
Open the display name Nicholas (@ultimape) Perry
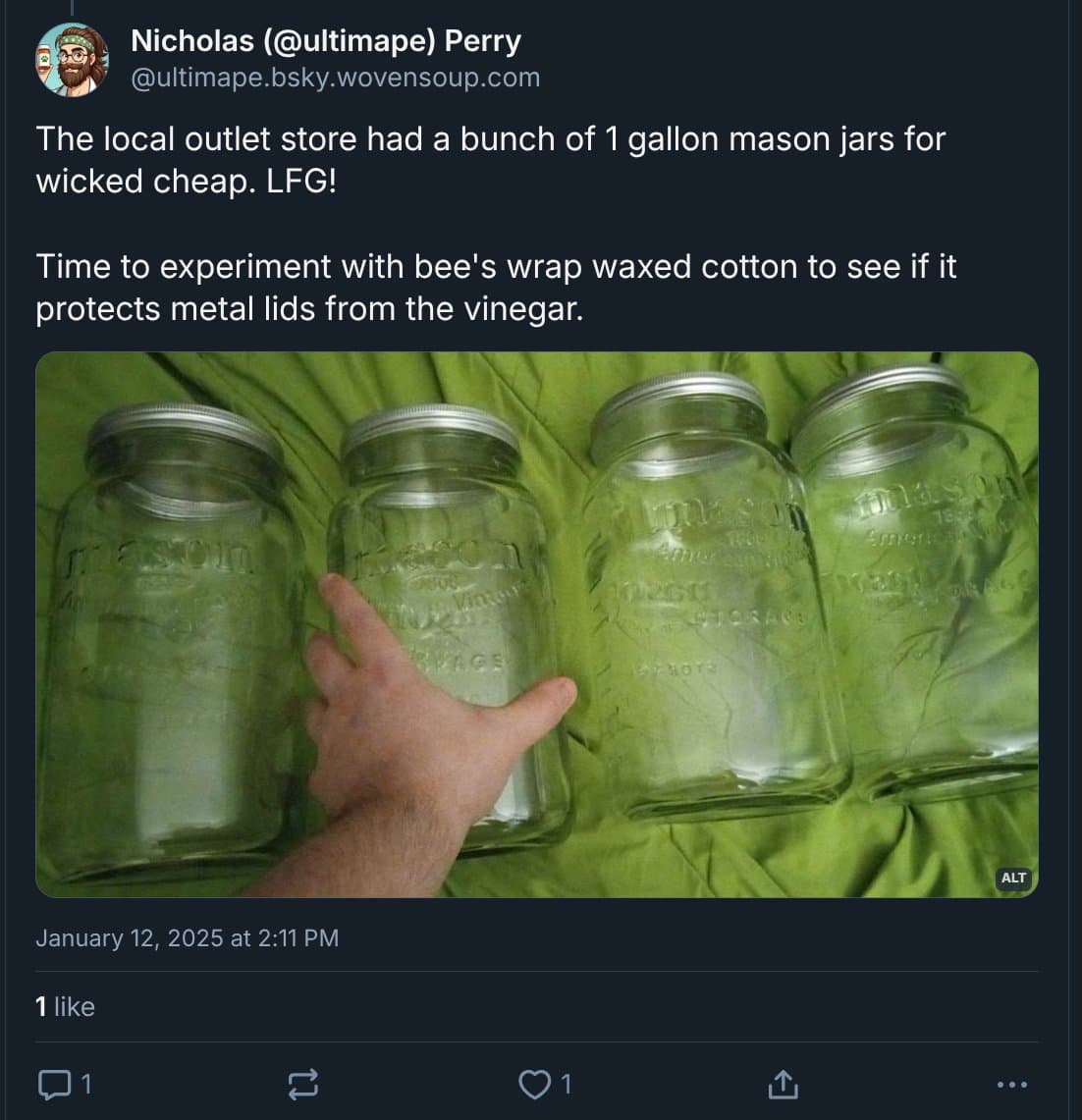coord(326,41)
